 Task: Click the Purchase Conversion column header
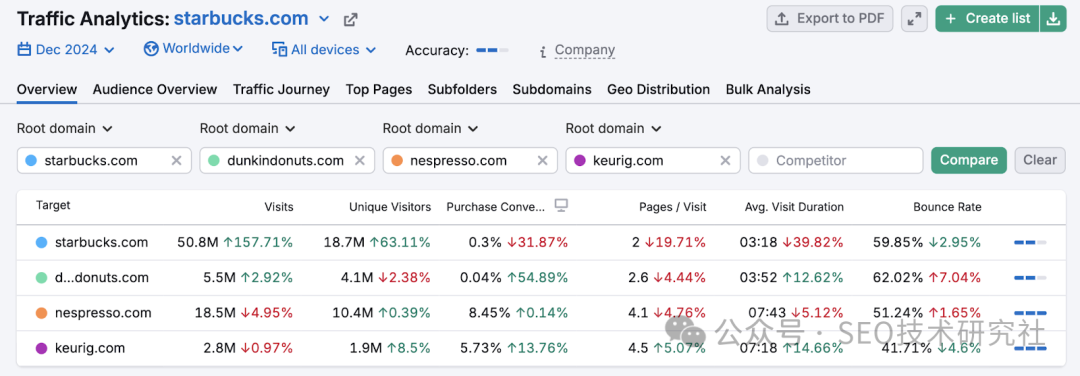coord(496,207)
